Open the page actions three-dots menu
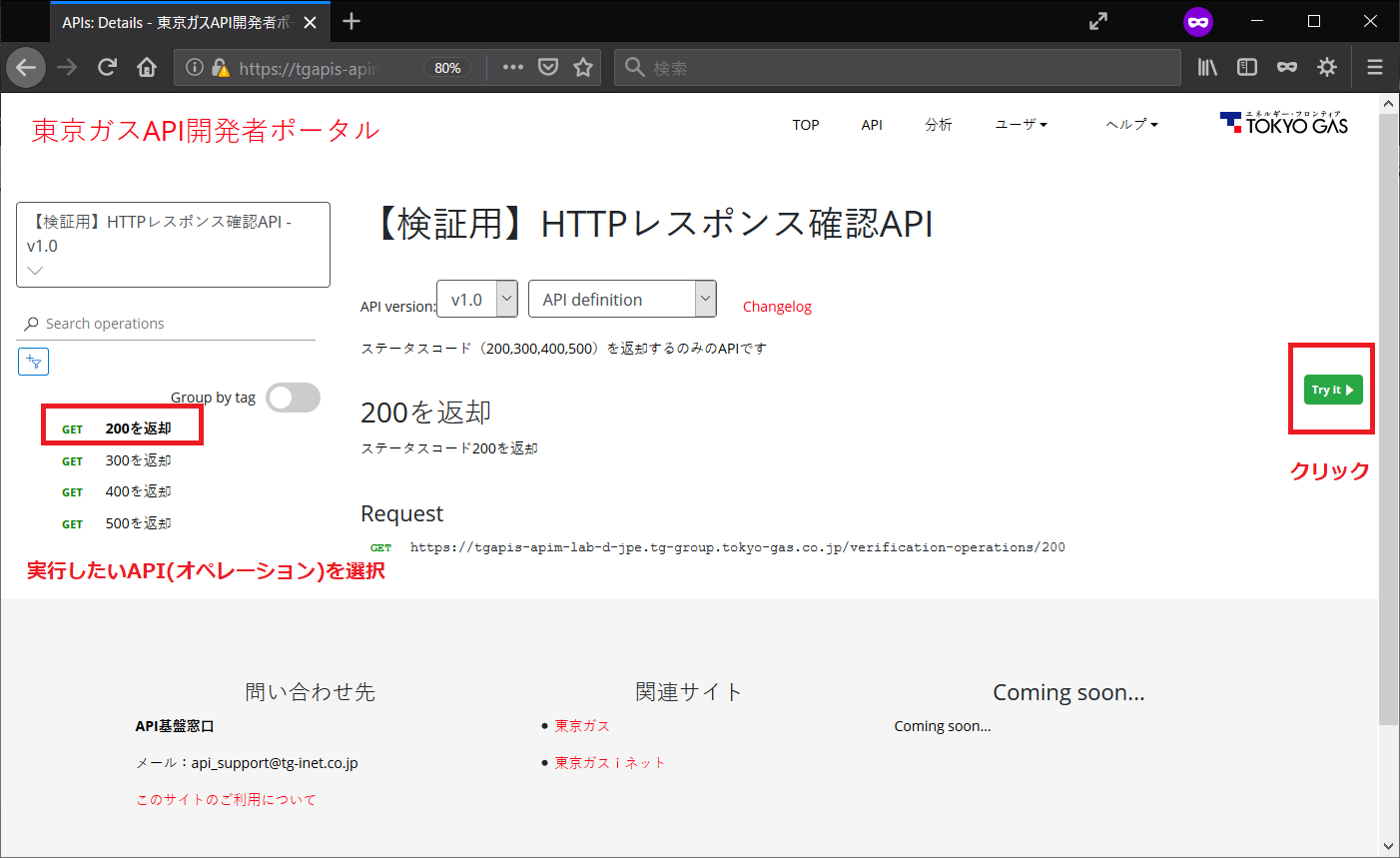Viewport: 1400px width, 858px height. point(513,68)
